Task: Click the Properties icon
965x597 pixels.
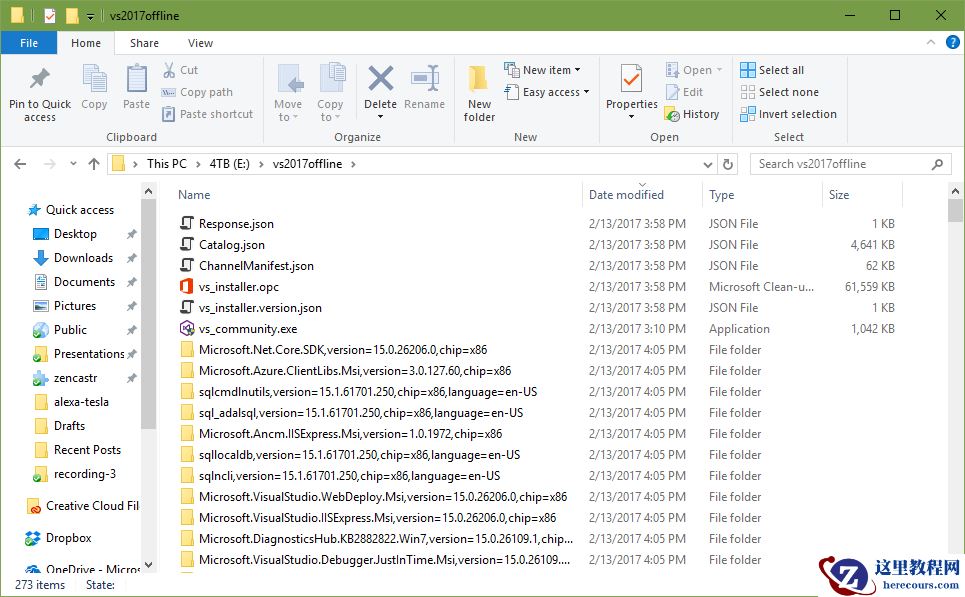Action: (x=631, y=79)
